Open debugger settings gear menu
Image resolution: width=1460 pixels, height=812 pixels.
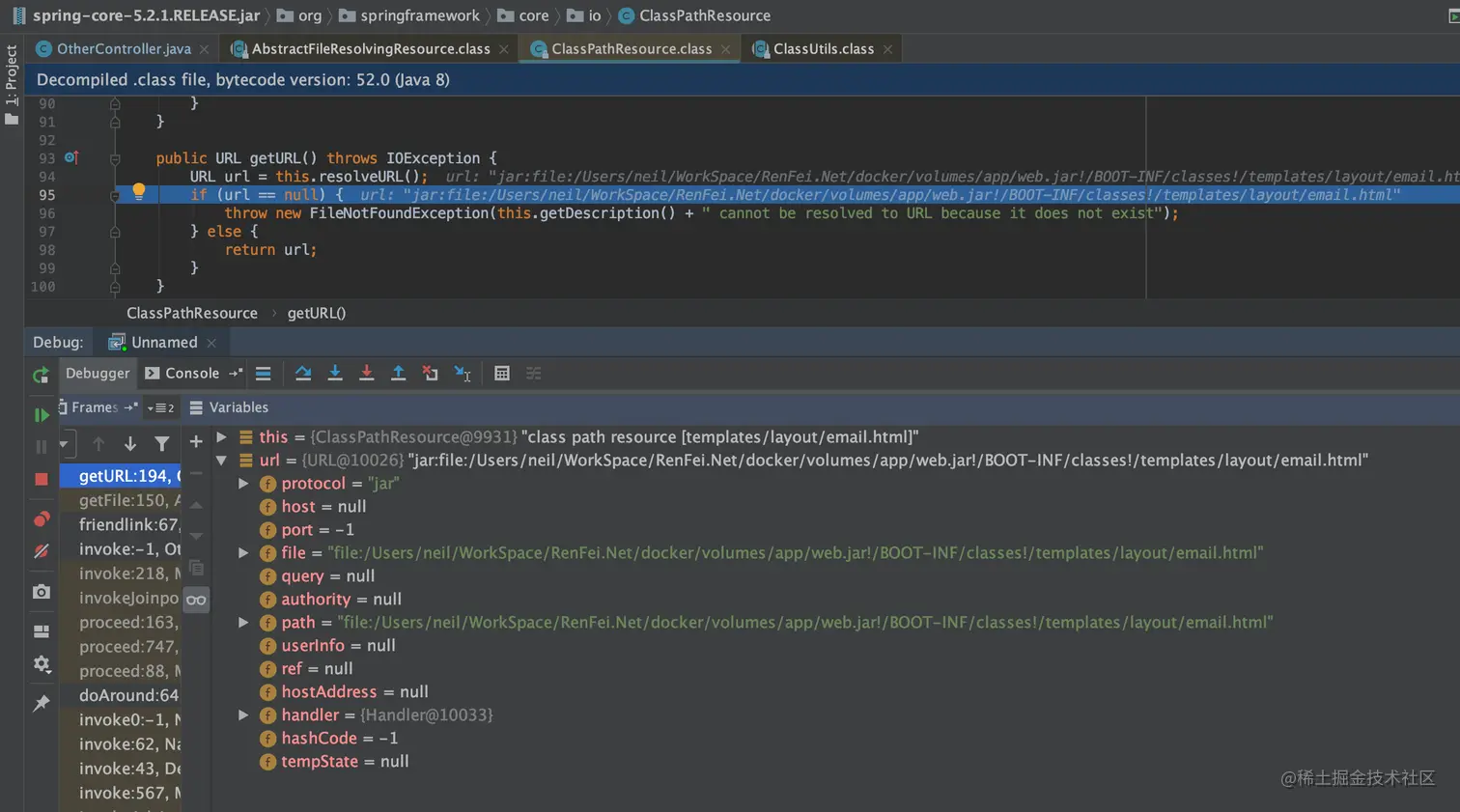41,664
